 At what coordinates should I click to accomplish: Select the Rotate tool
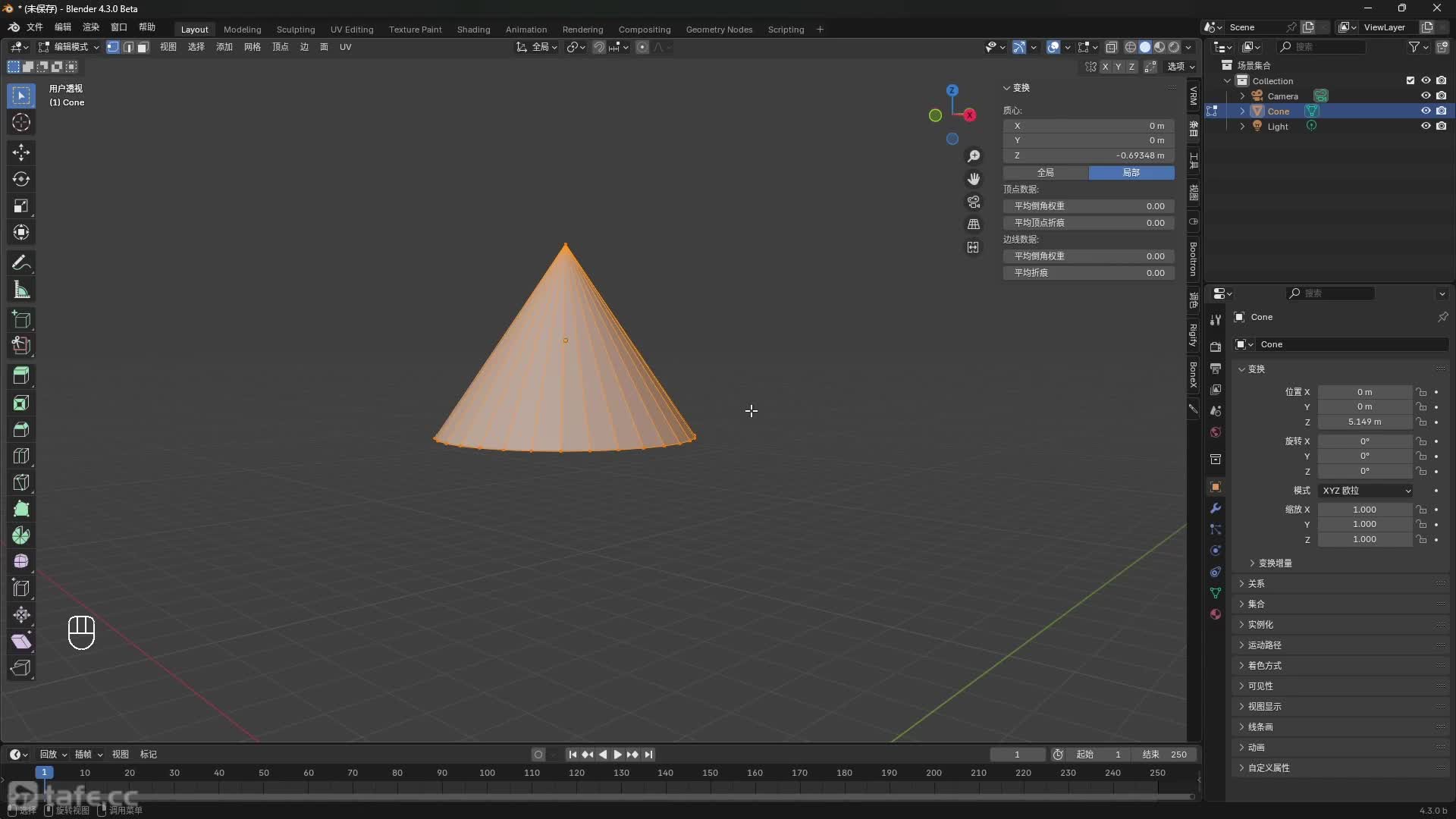[21, 179]
